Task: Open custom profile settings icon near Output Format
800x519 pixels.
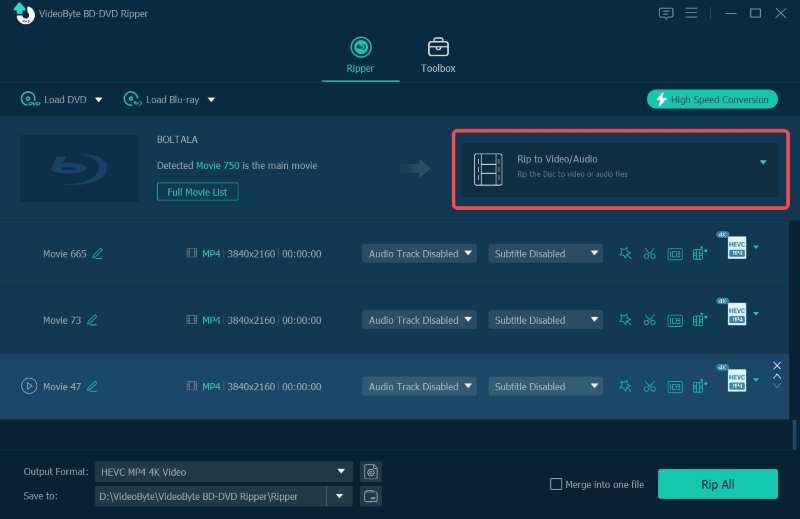Action: pyautogui.click(x=371, y=472)
